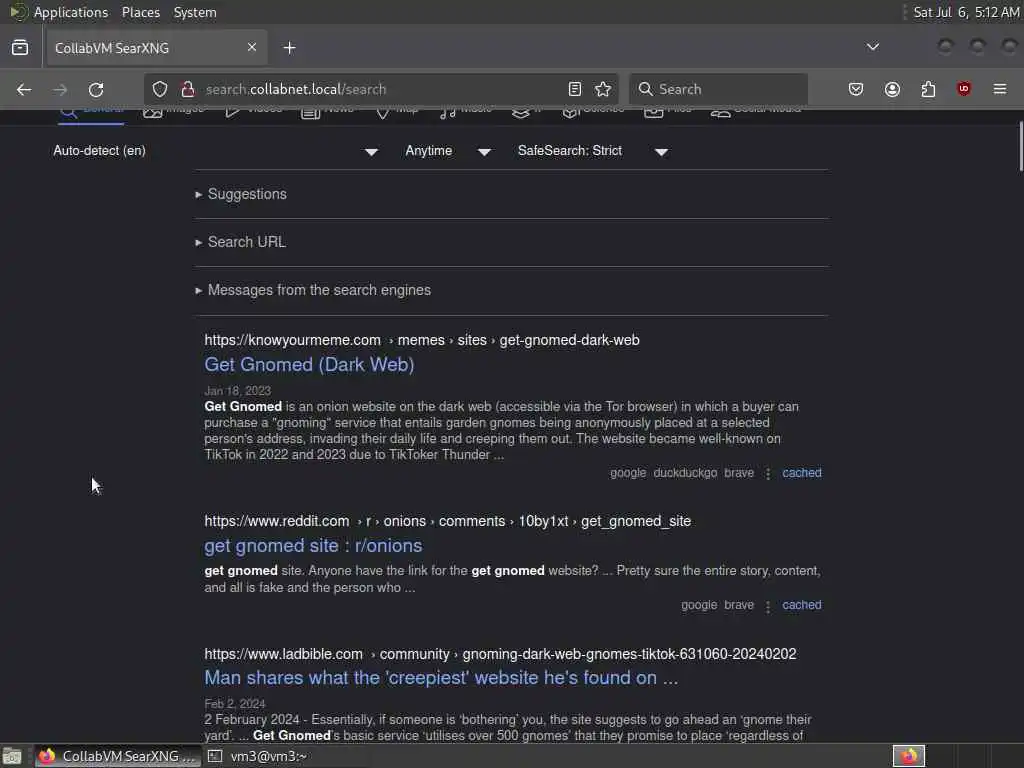Close the CollabVM SearXNG tab
The height and width of the screenshot is (768, 1024).
pyautogui.click(x=251, y=47)
